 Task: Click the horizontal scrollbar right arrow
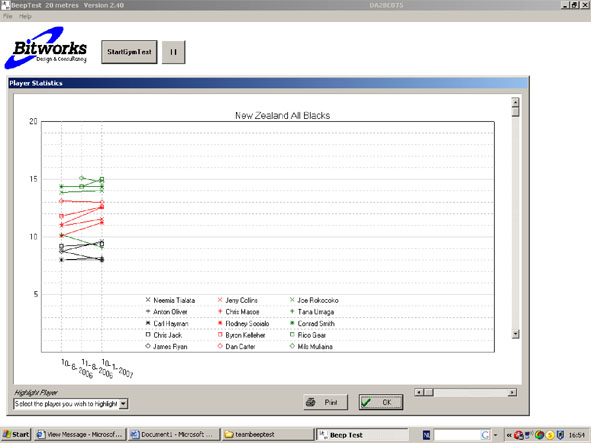(512, 392)
